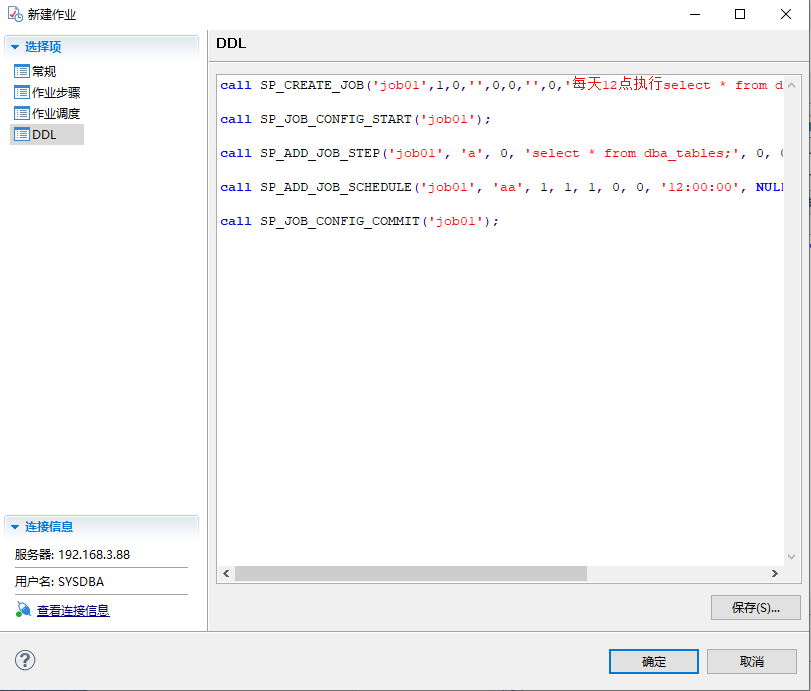Open the 作业步骤 settings page
Image resolution: width=811 pixels, height=691 pixels.
(x=56, y=93)
